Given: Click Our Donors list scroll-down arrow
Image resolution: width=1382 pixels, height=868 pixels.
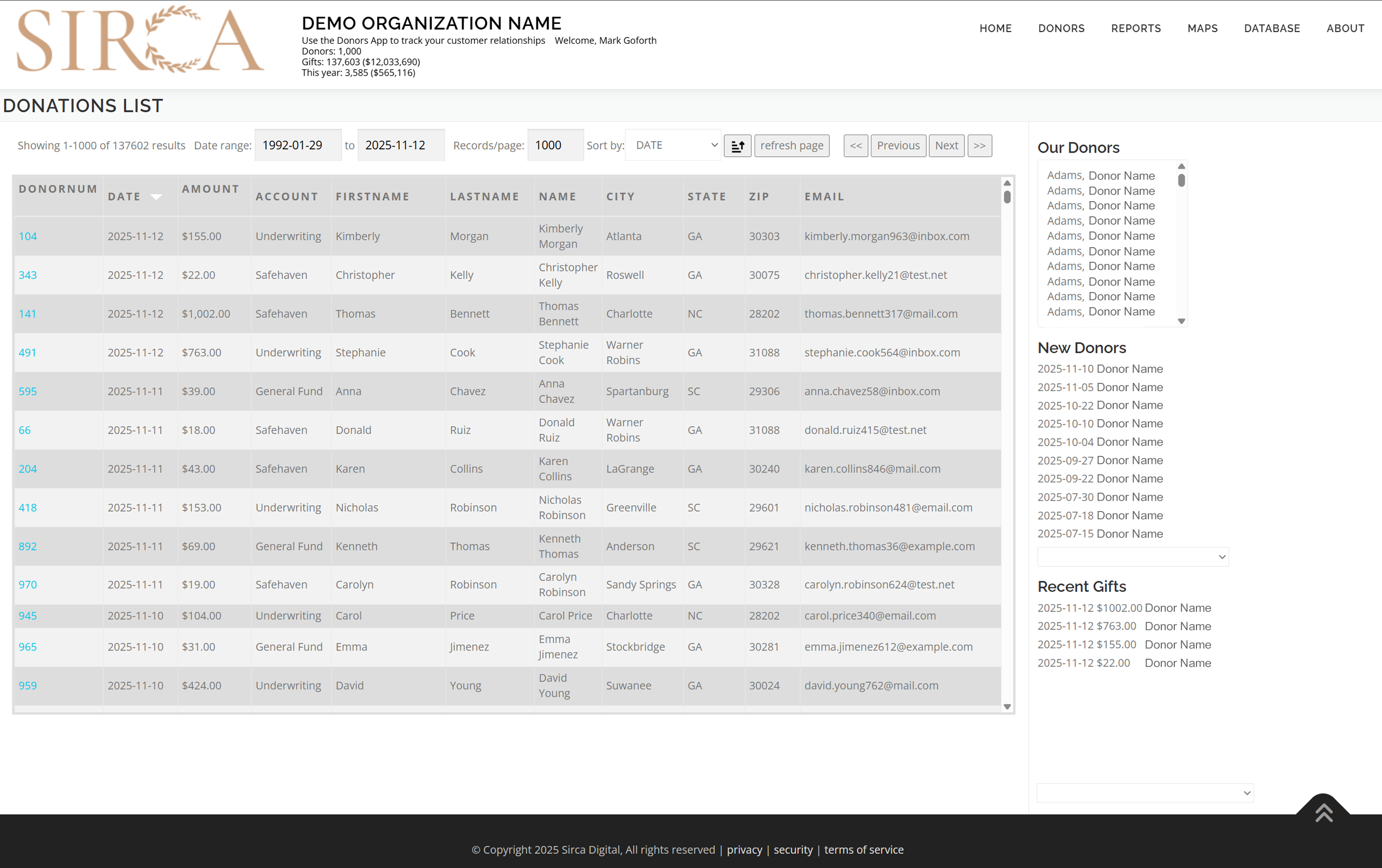Looking at the screenshot, I should pos(1181,321).
